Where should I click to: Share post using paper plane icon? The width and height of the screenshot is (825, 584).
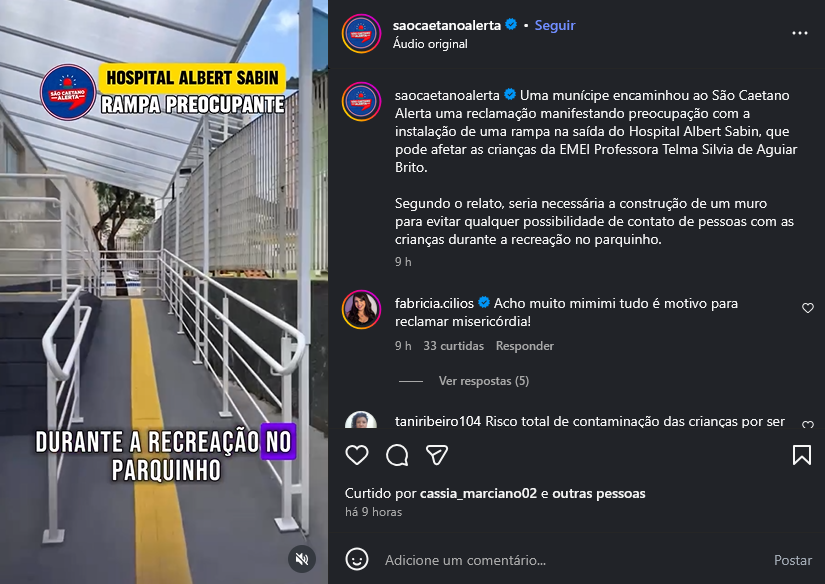tap(437, 455)
